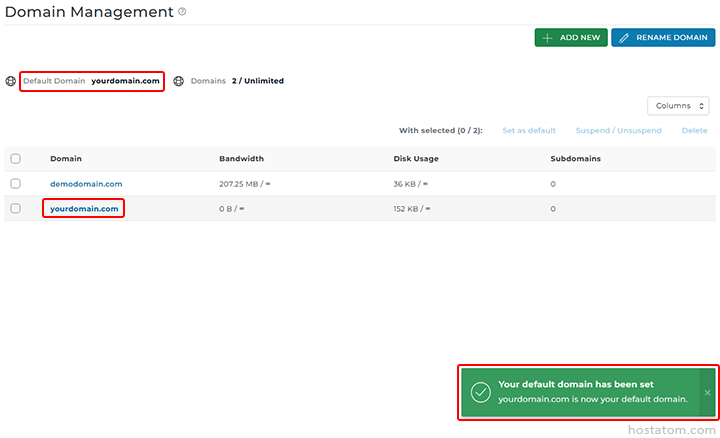Click Set as default action
The width and height of the screenshot is (720, 438).
(528, 131)
